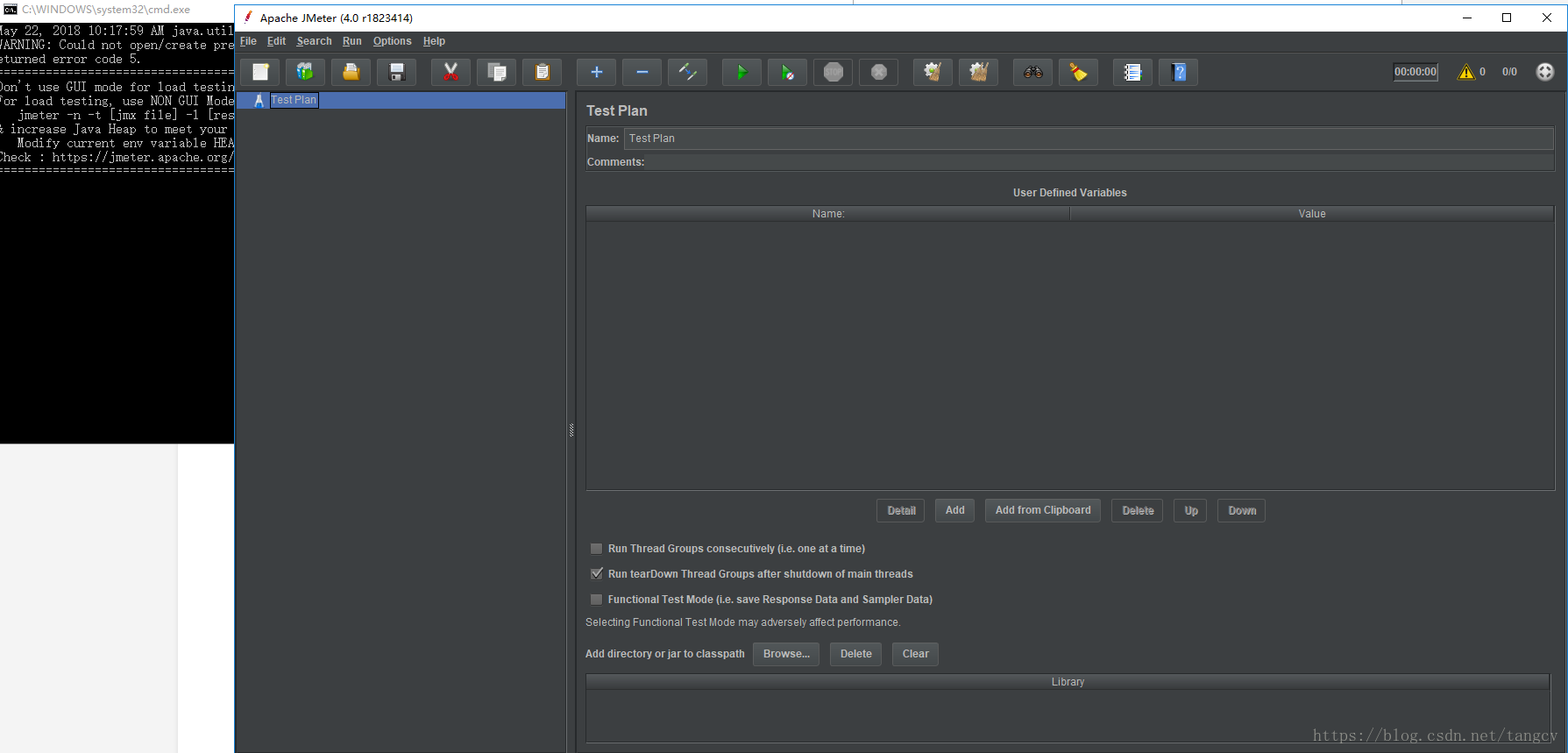Open the Search menu
The height and width of the screenshot is (753, 1568).
(x=314, y=41)
